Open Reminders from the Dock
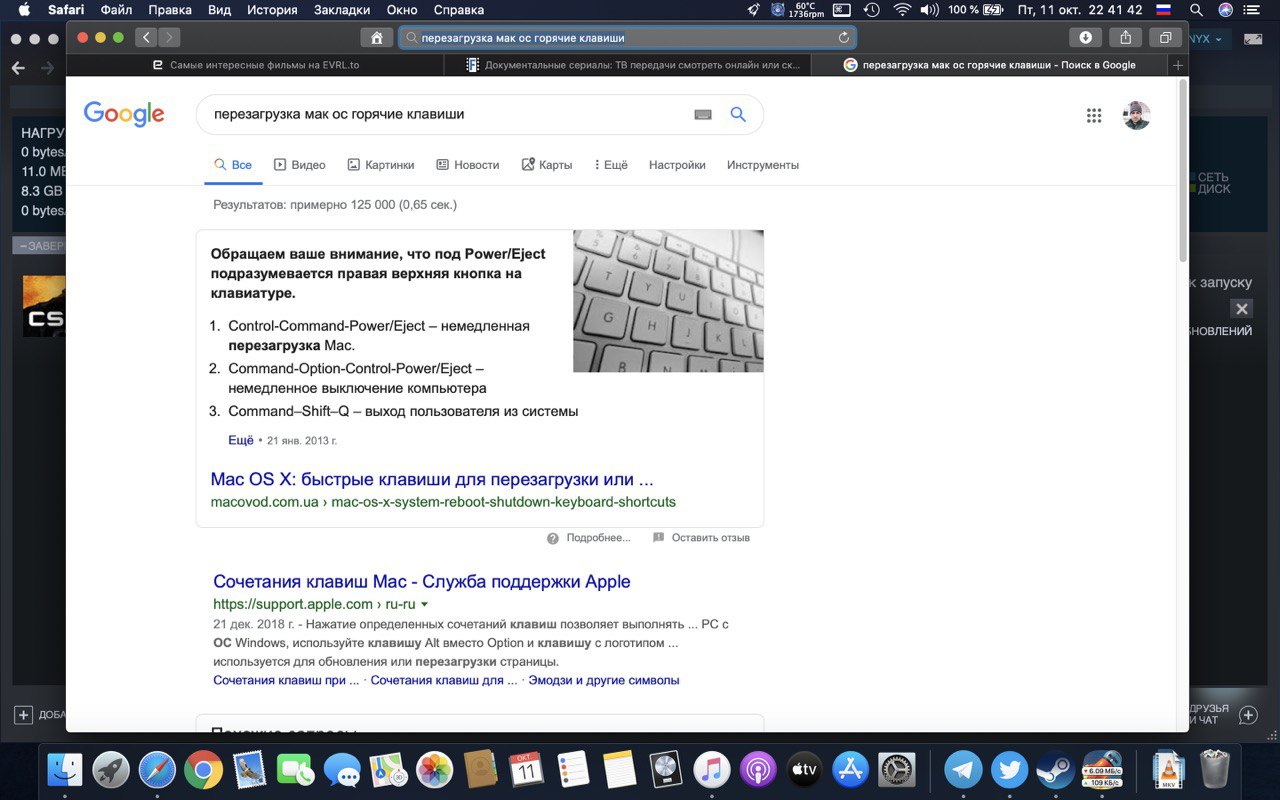Viewport: 1280px width, 800px height. (x=573, y=770)
